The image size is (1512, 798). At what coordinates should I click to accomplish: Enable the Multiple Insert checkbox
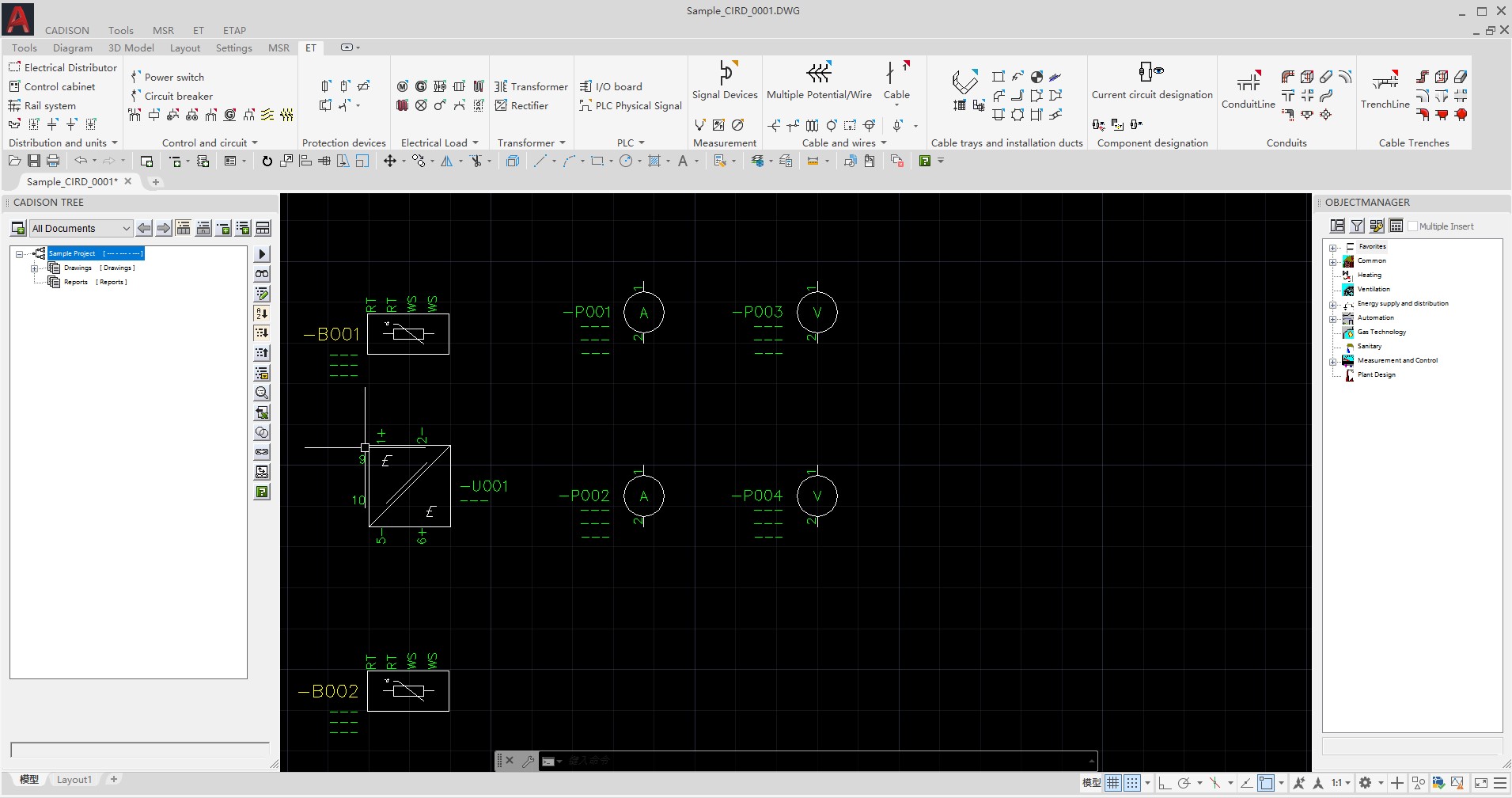coord(1412,226)
